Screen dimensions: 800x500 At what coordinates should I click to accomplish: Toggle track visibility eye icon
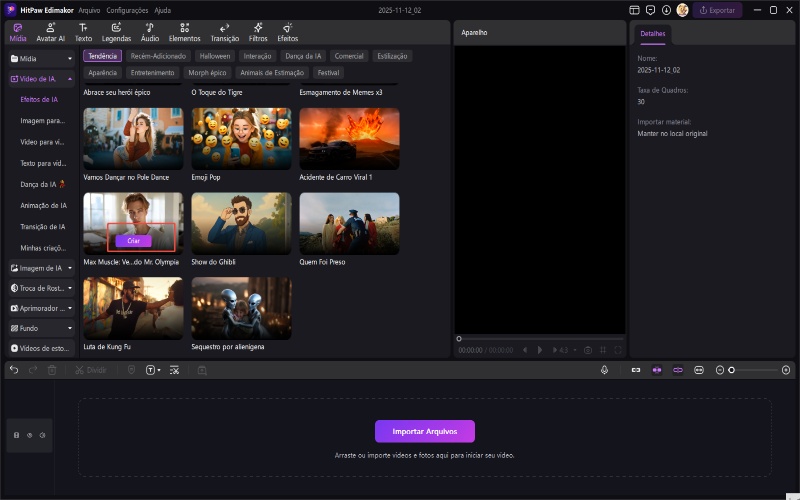29,435
